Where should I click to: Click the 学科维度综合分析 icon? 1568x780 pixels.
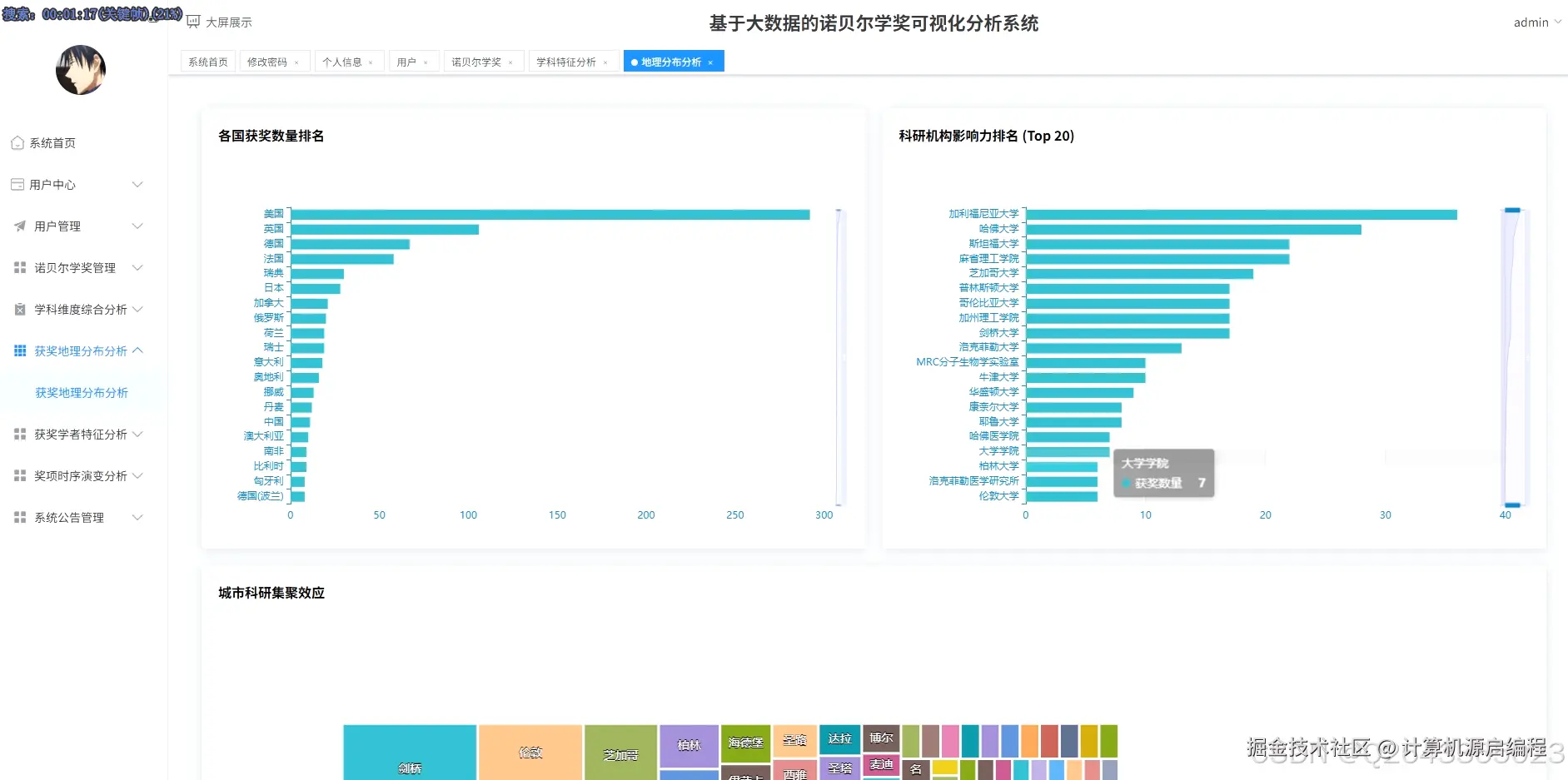click(x=20, y=310)
